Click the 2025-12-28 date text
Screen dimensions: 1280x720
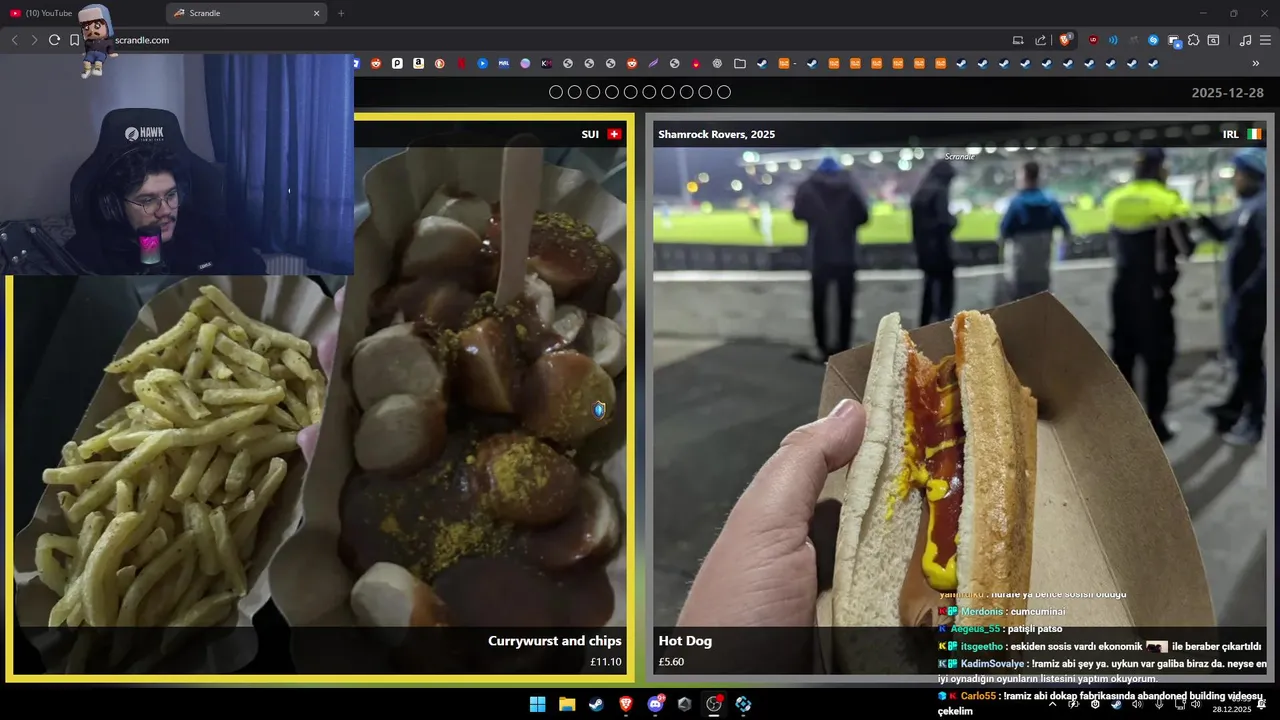click(x=1228, y=93)
